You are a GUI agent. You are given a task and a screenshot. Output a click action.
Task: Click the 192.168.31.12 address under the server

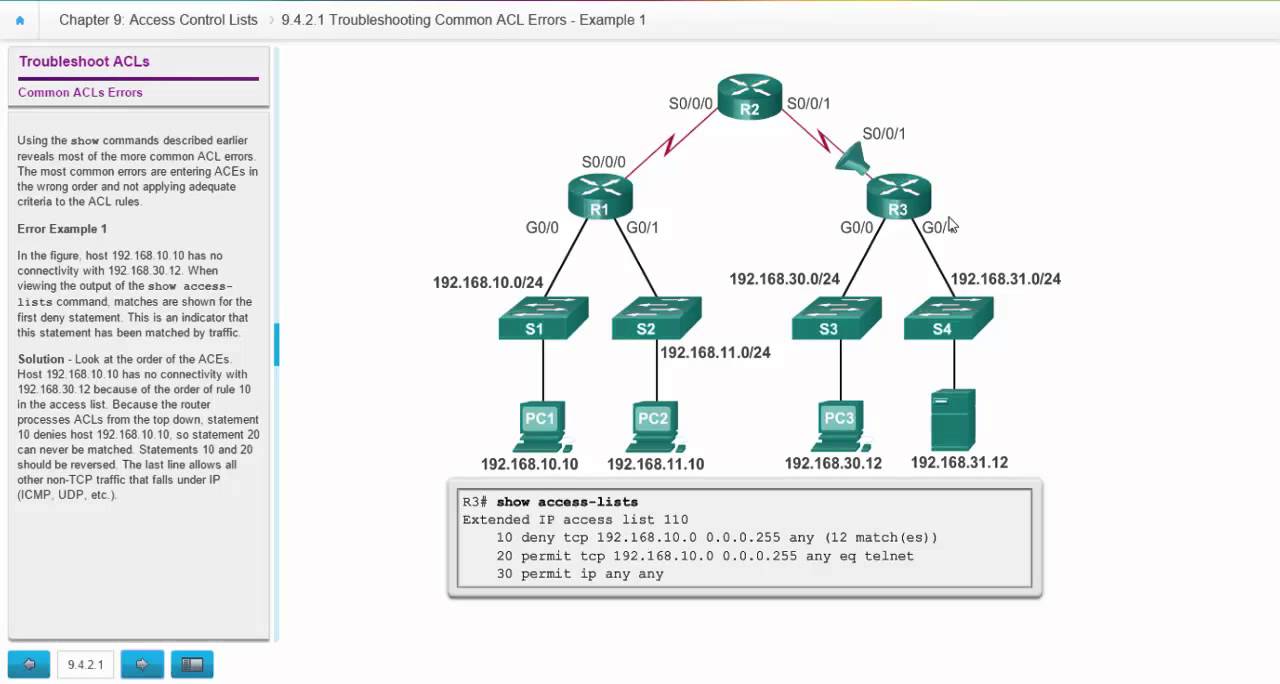(959, 462)
